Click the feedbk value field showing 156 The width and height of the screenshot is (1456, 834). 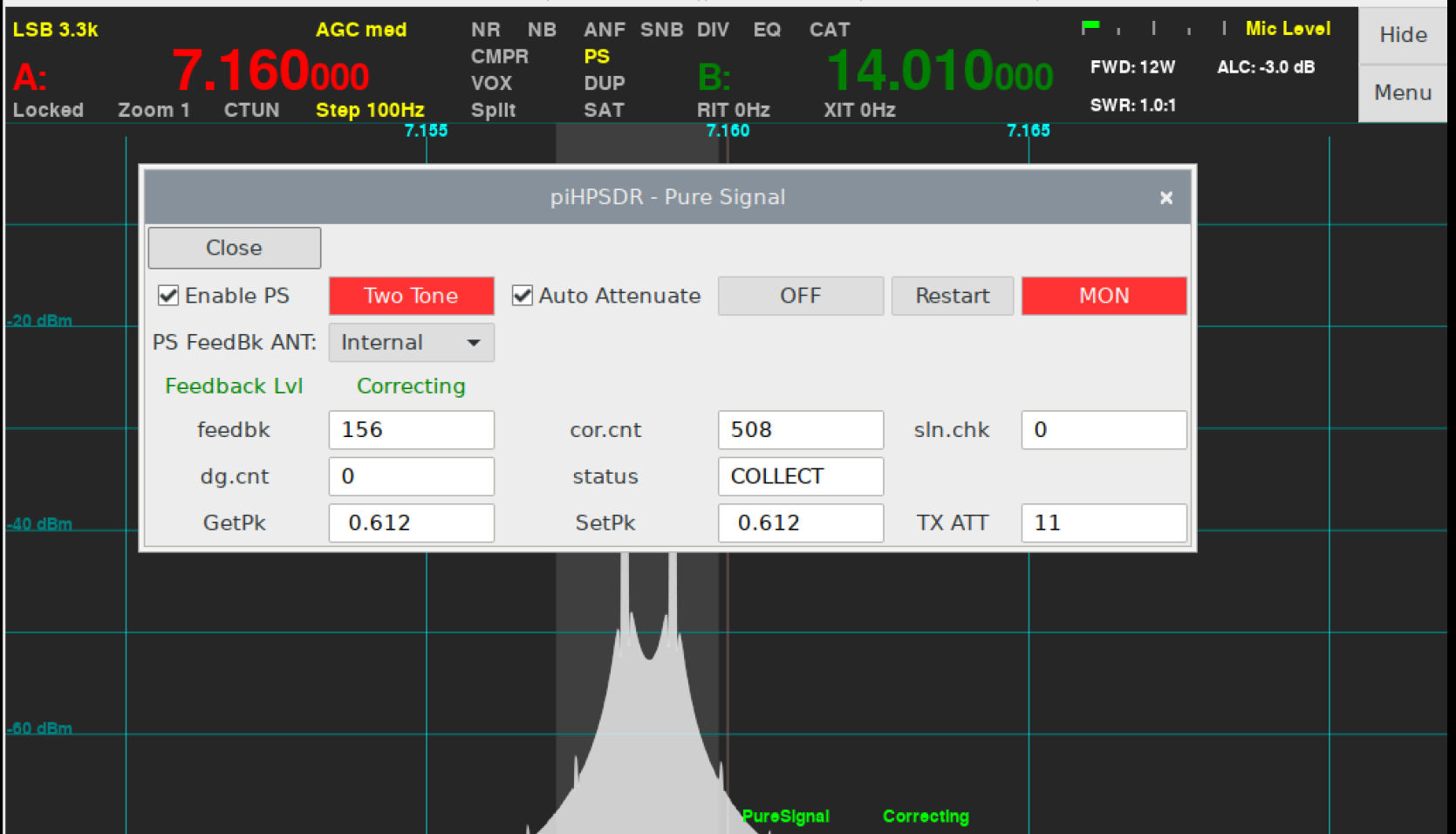tap(411, 430)
